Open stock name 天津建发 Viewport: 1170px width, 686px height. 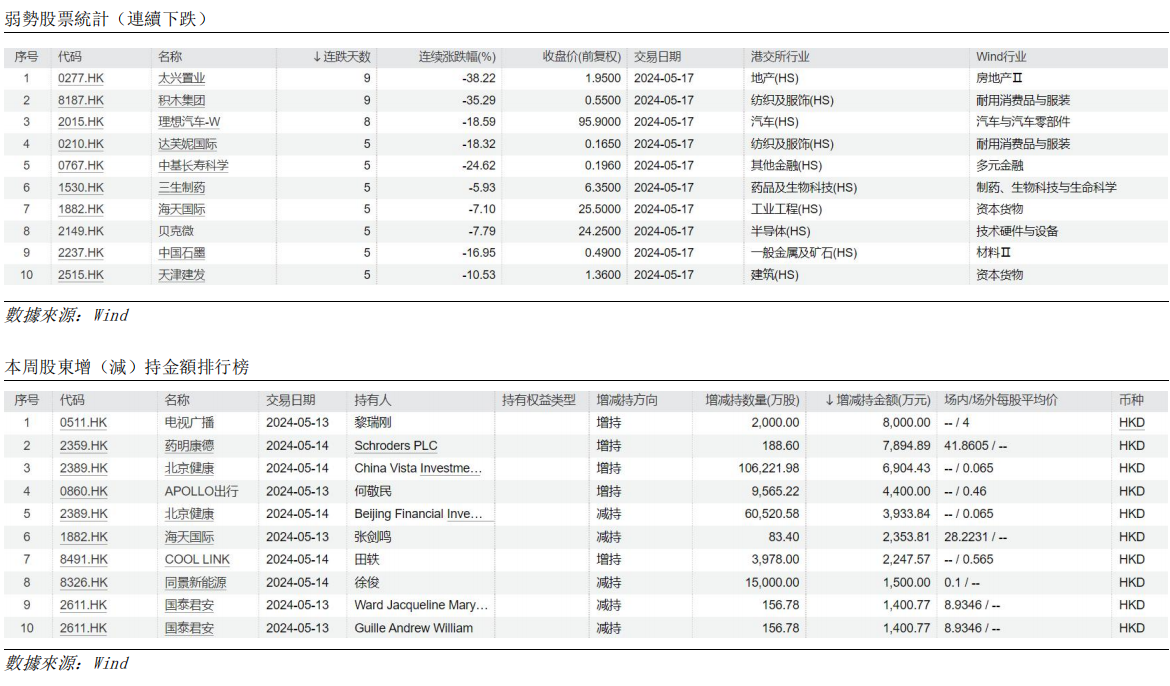(181, 275)
